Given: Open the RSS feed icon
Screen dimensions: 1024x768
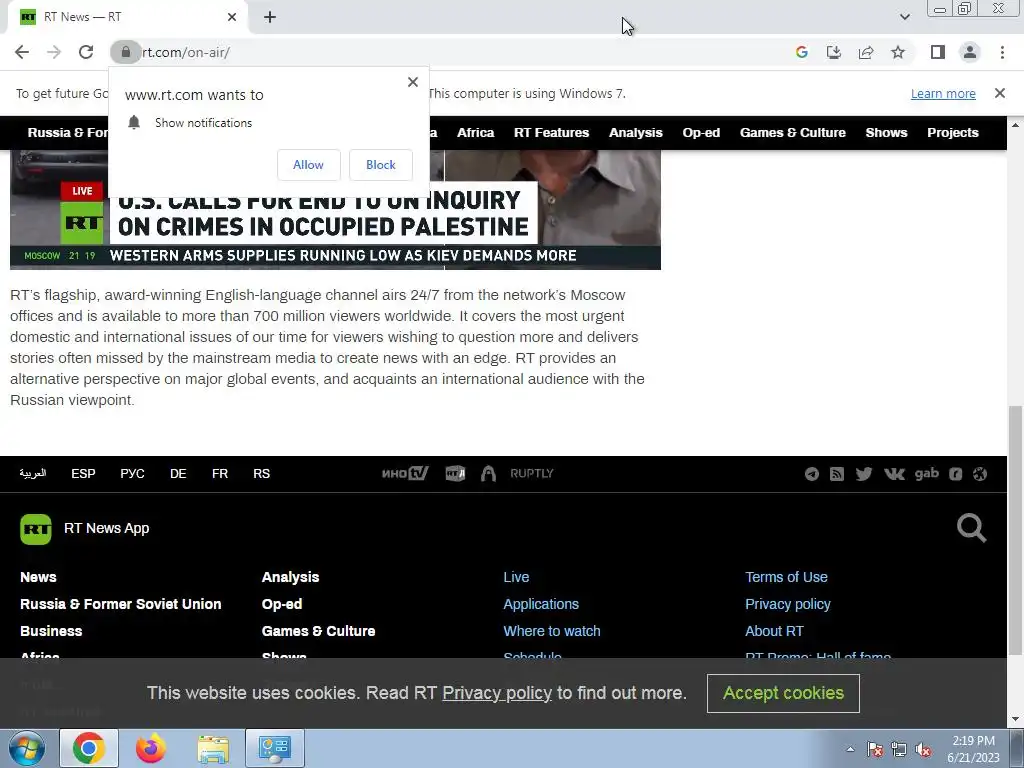Looking at the screenshot, I should click(837, 474).
